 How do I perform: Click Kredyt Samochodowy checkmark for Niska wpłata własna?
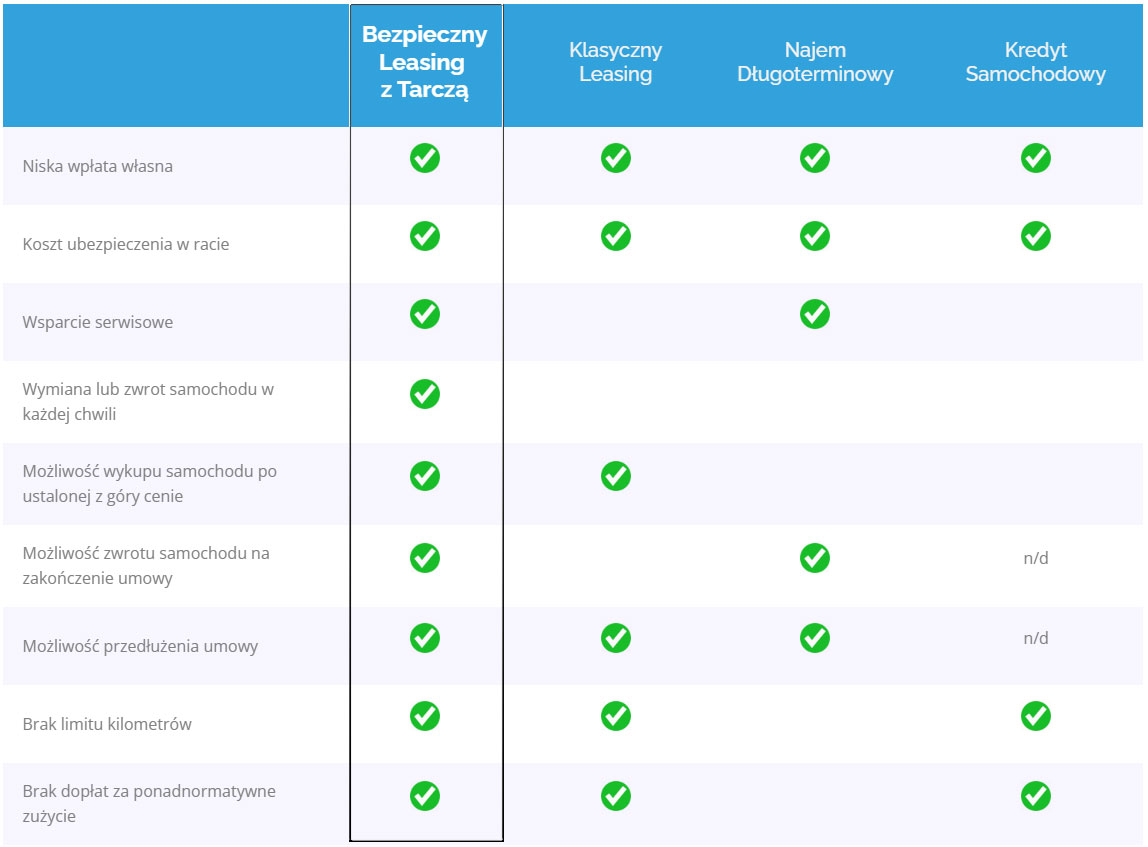(1036, 158)
